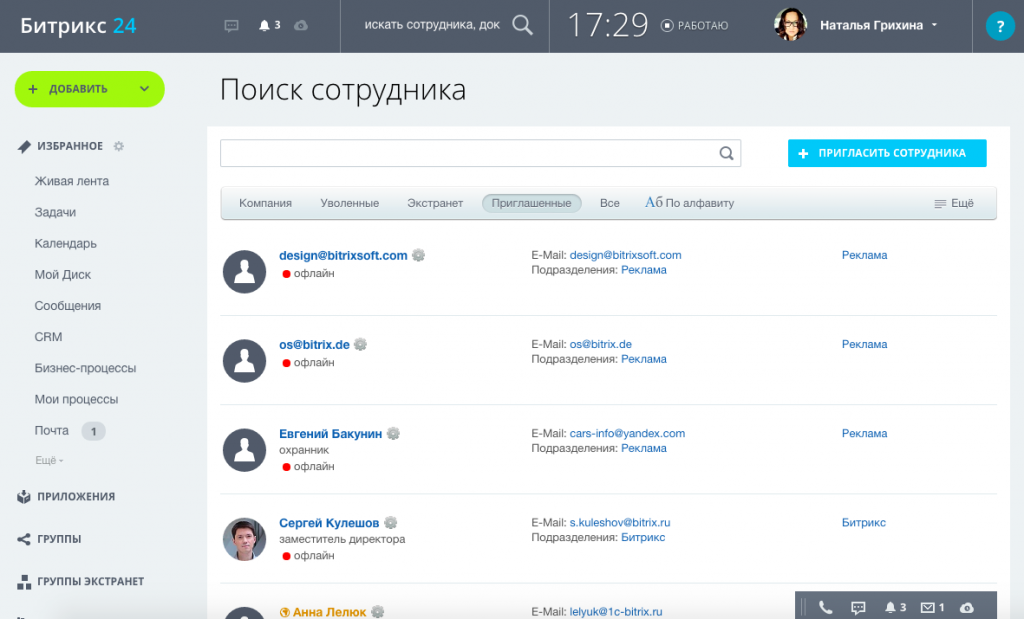
Task: Open Сообщения in sidebar
Action: click(67, 306)
